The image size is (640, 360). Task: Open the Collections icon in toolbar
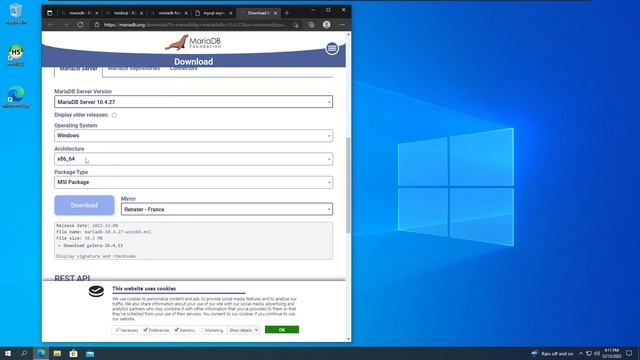(311, 25)
